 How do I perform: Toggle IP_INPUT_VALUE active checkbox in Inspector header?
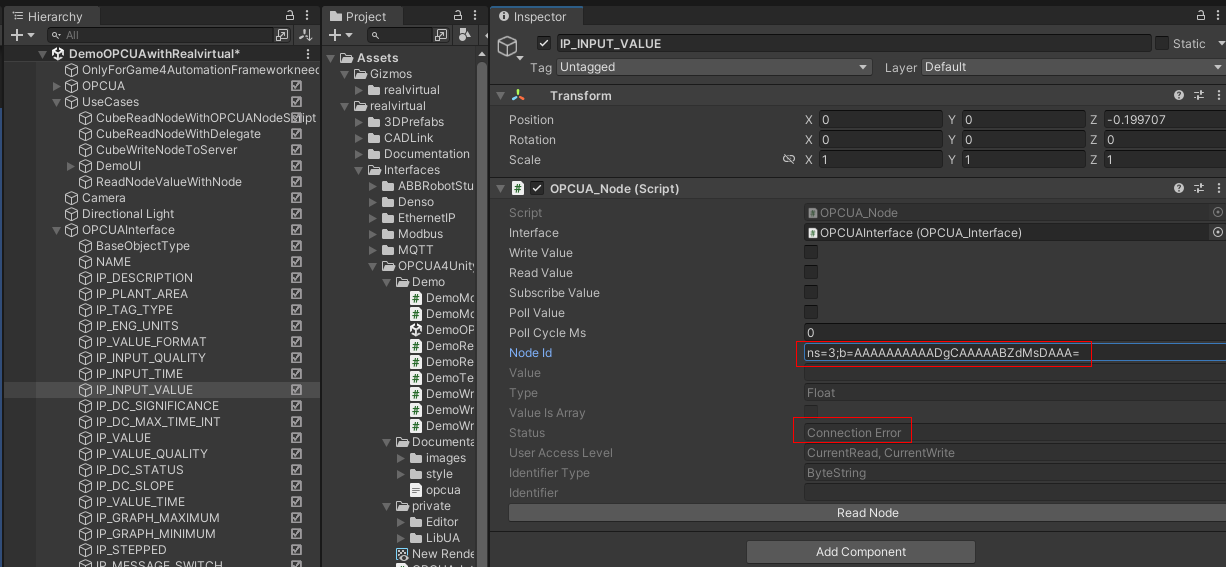[544, 43]
